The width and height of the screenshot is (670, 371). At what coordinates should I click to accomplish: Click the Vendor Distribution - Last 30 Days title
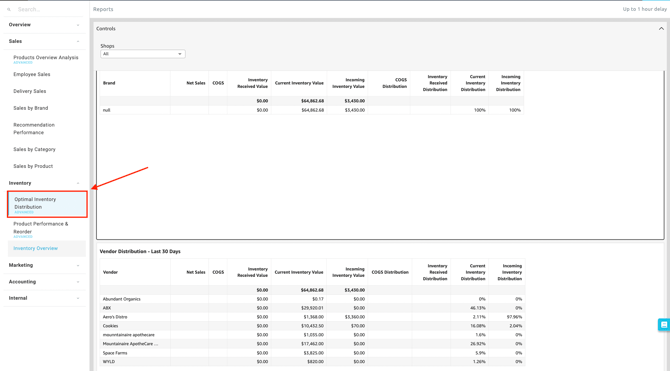(140, 251)
